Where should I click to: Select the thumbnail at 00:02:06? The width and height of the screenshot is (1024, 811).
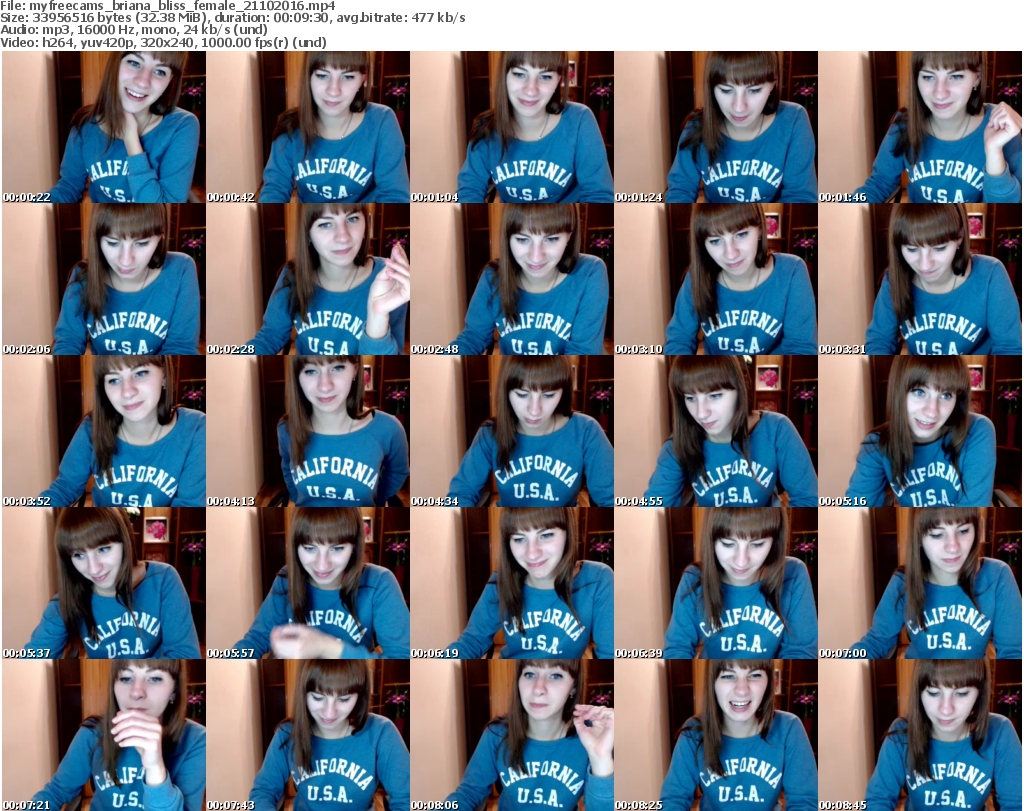pos(103,279)
